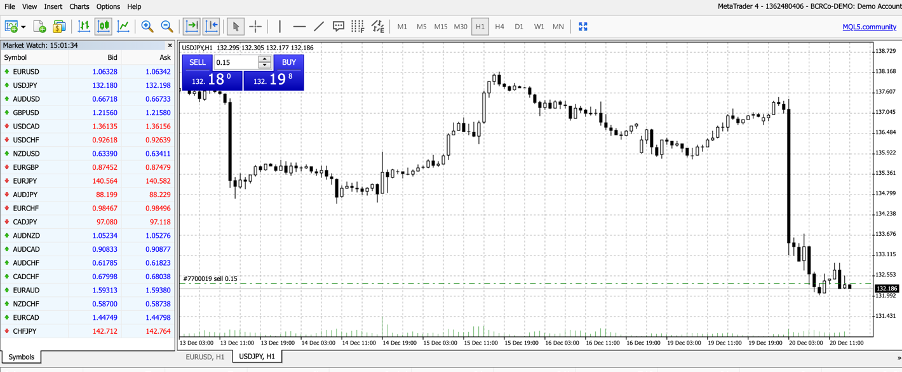Click the Profiles icon in toolbar

40,26
